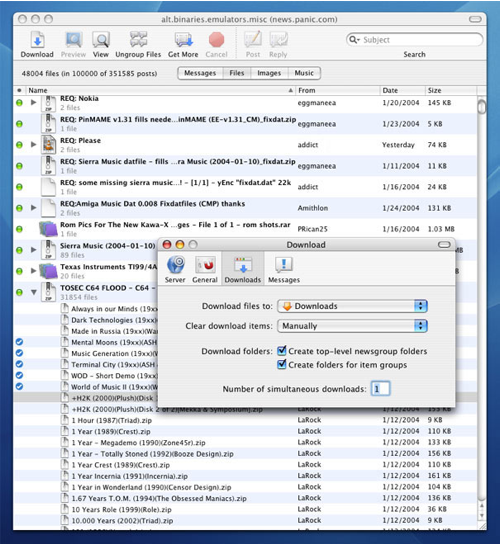Switch to the Messages filter tab
This screenshot has height=544, width=500.
point(200,73)
